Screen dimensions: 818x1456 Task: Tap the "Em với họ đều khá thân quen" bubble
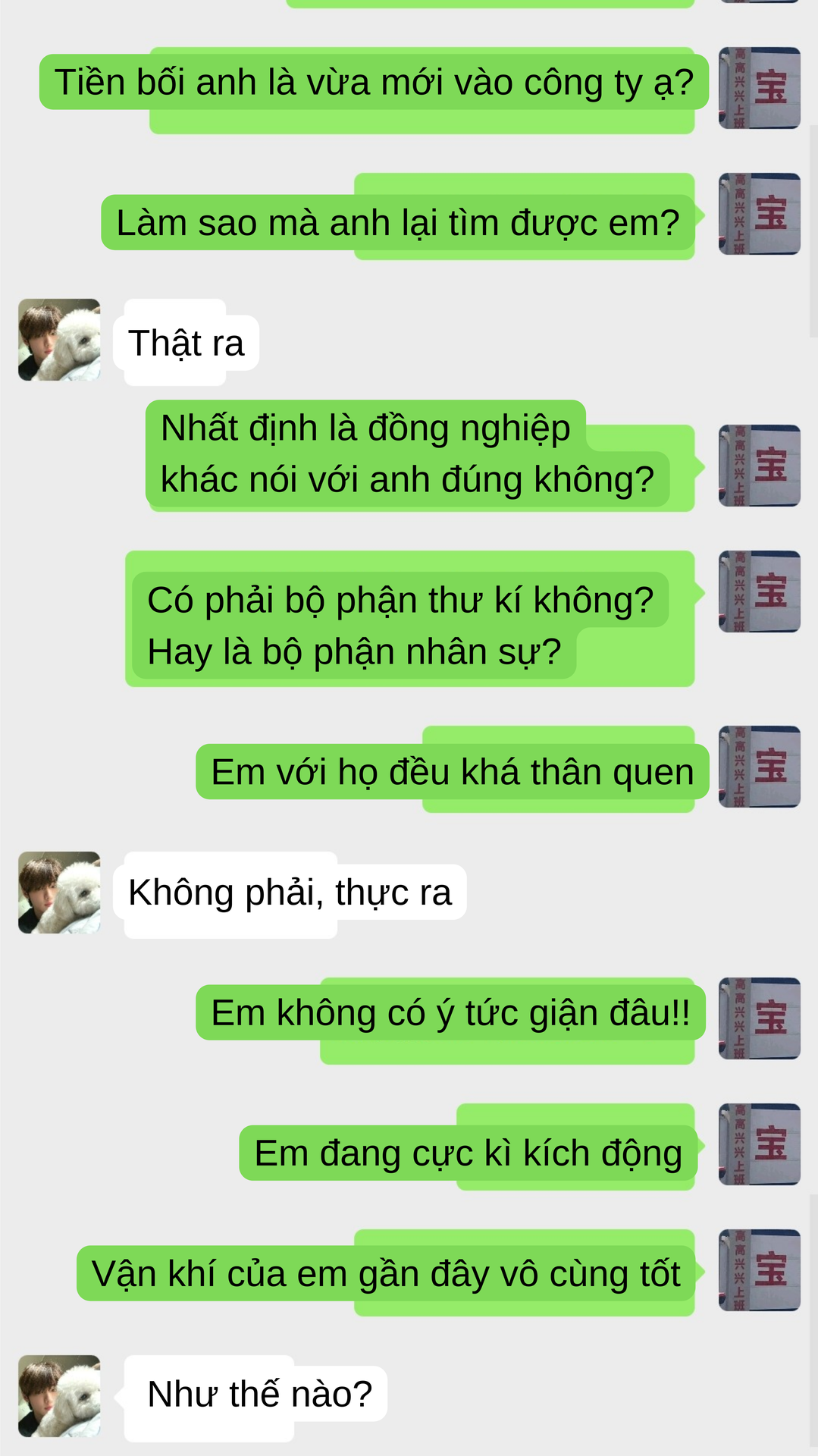click(x=453, y=771)
